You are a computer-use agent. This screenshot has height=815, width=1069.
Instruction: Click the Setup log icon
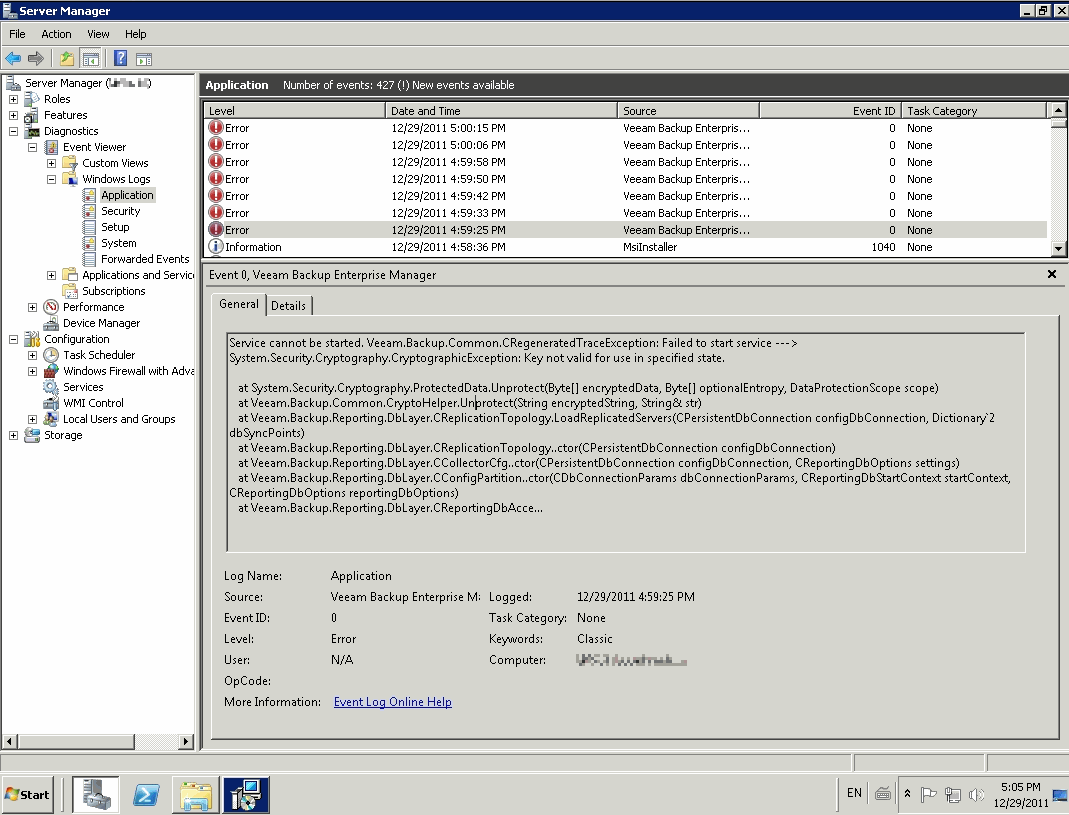(89, 227)
